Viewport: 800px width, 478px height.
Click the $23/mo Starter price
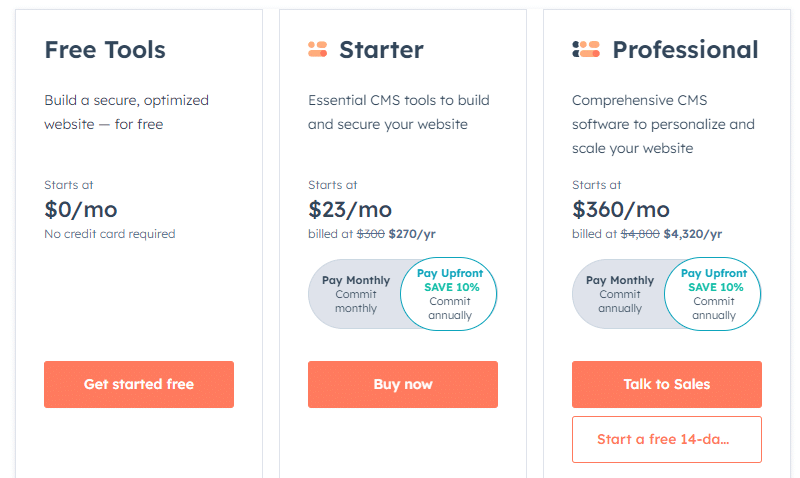point(350,210)
